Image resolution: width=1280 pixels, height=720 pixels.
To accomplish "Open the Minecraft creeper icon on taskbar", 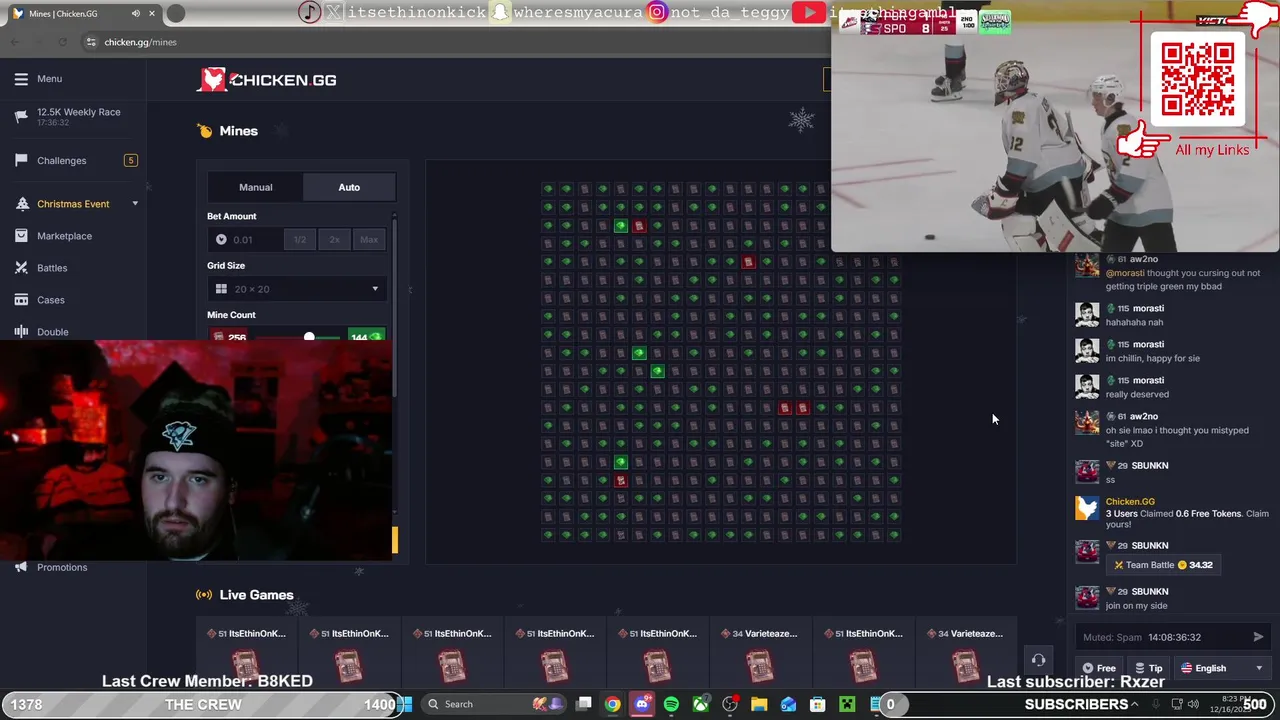I will click(x=847, y=704).
